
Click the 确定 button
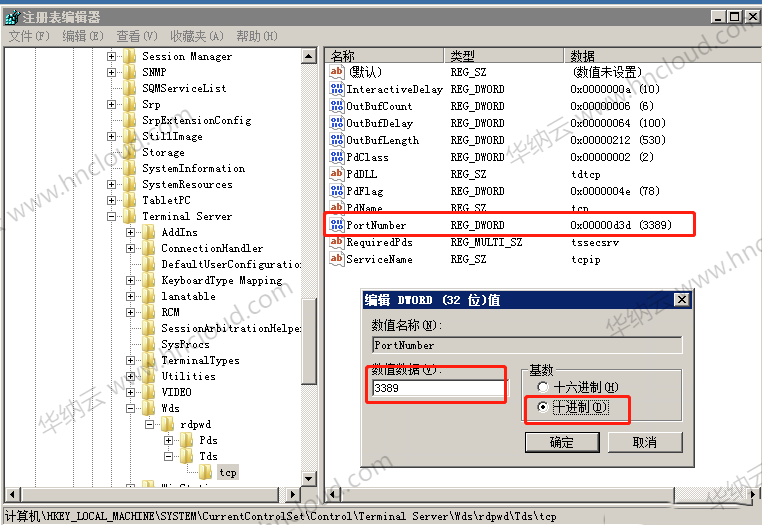click(x=562, y=442)
